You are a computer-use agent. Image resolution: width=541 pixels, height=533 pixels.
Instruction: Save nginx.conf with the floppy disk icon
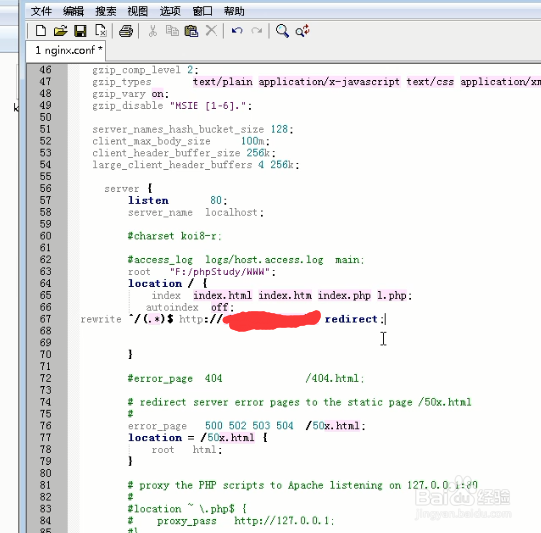80,31
